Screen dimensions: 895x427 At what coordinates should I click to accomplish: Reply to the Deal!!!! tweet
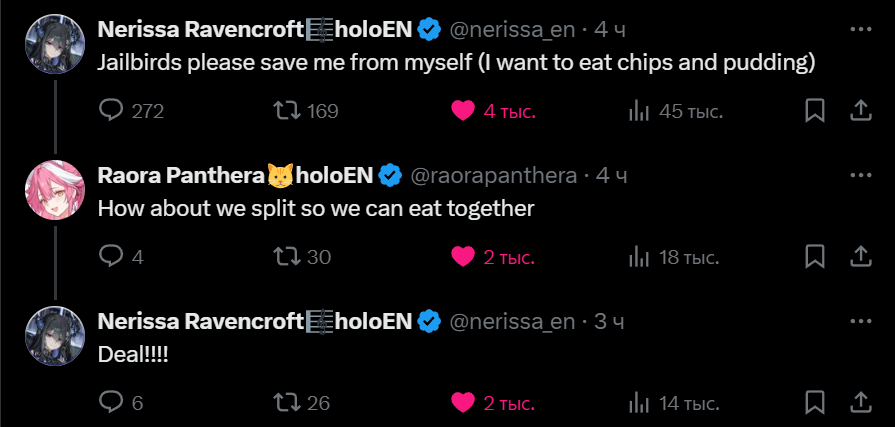[112, 403]
